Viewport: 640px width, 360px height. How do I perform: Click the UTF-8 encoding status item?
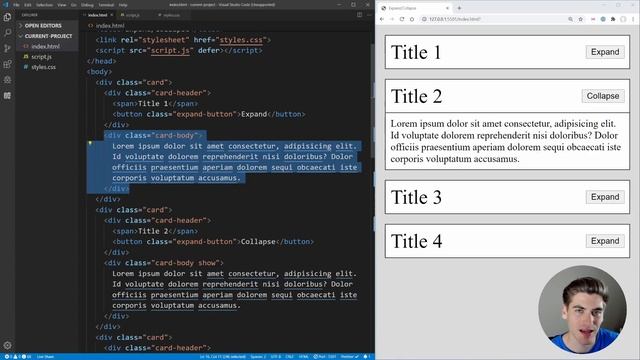click(x=276, y=357)
